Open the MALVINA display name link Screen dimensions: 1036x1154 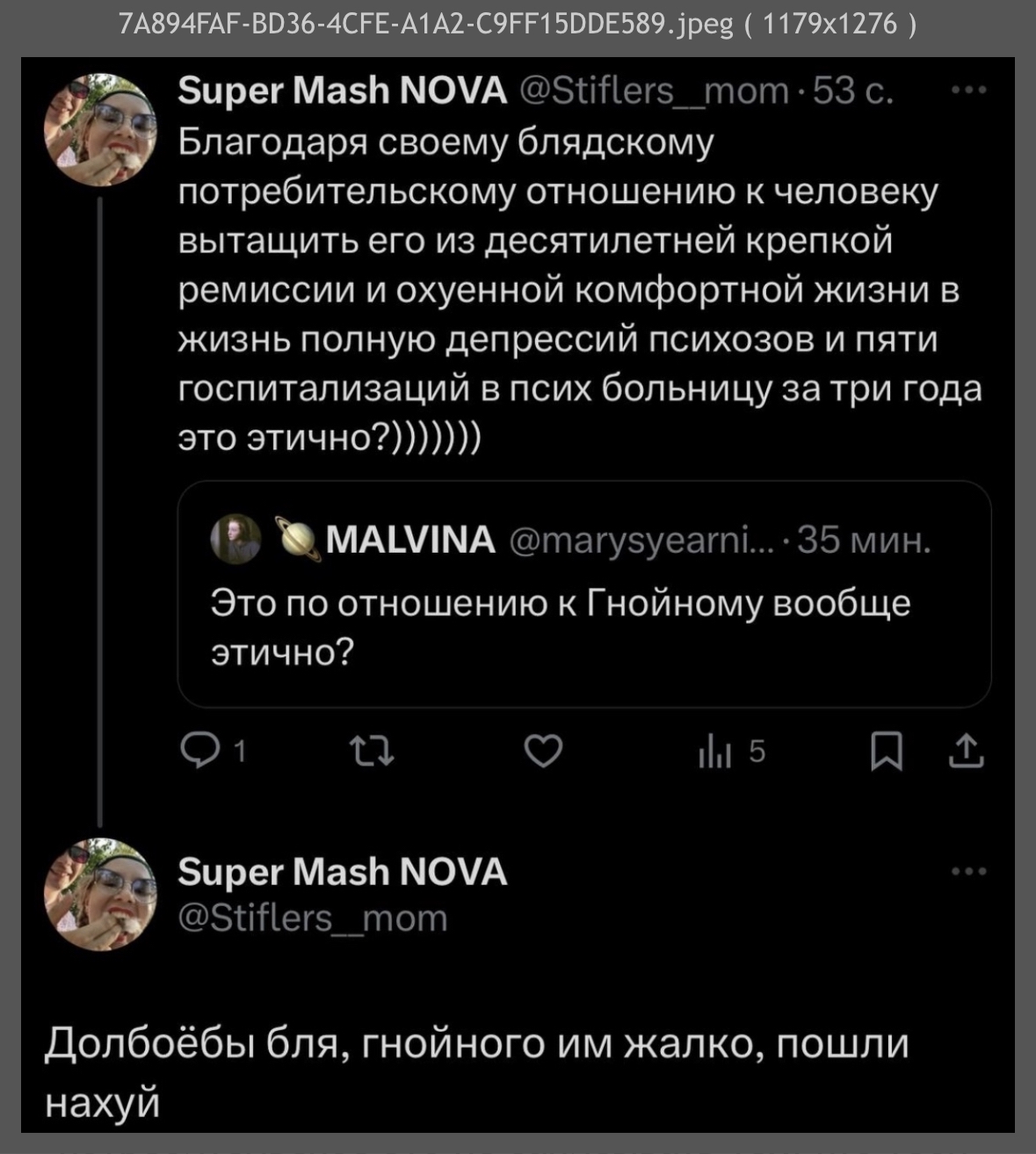click(x=410, y=540)
